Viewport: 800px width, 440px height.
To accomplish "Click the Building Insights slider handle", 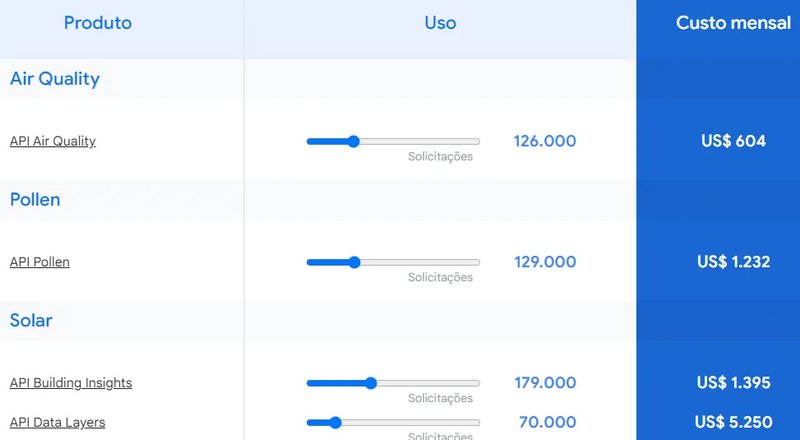I will point(371,383).
